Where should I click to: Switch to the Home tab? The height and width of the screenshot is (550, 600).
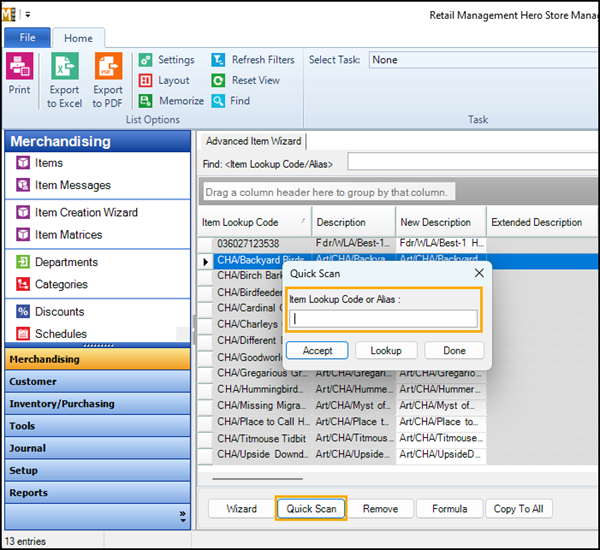[78, 38]
